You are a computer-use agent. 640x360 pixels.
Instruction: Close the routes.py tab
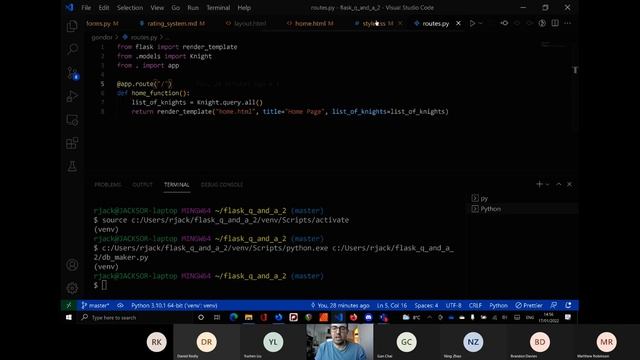458,23
